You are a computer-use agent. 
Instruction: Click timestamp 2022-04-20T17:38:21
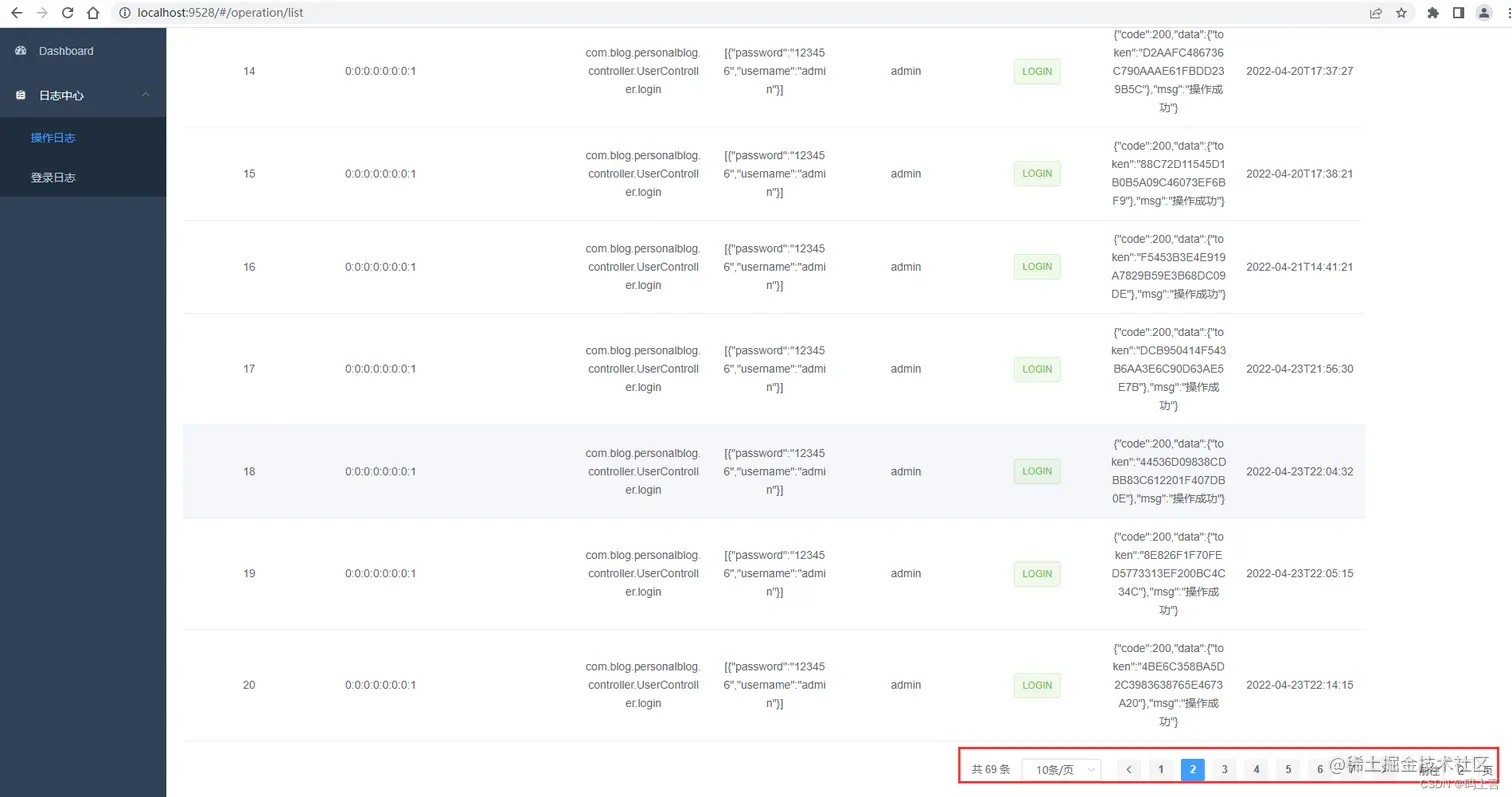click(1299, 174)
